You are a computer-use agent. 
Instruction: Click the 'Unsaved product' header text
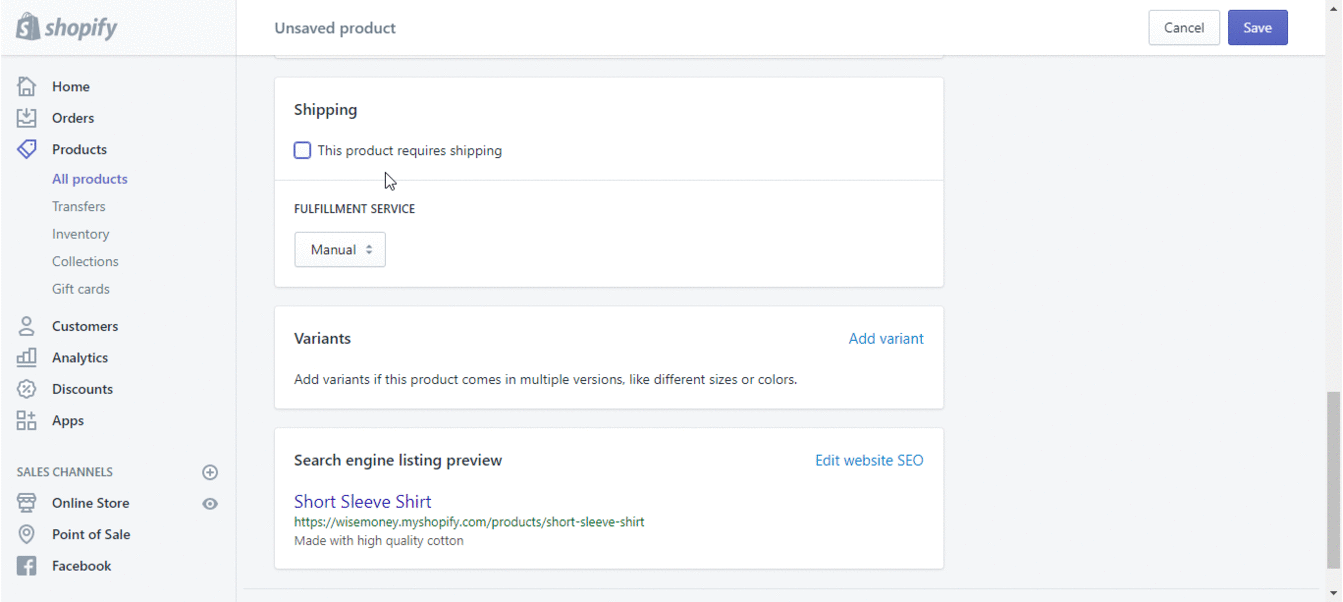coord(335,28)
